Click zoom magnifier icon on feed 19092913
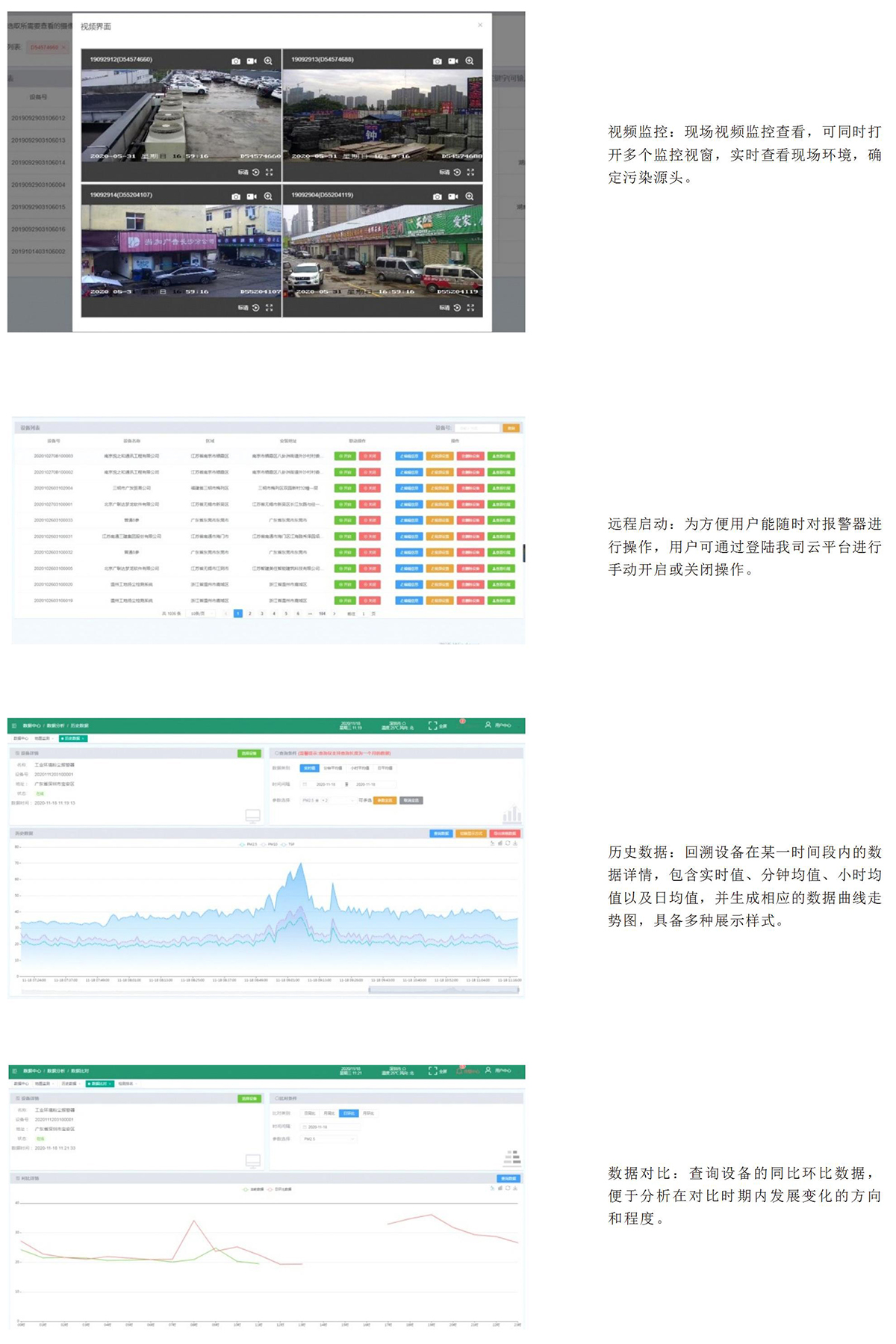The height and width of the screenshot is (1344, 896). tap(469, 61)
